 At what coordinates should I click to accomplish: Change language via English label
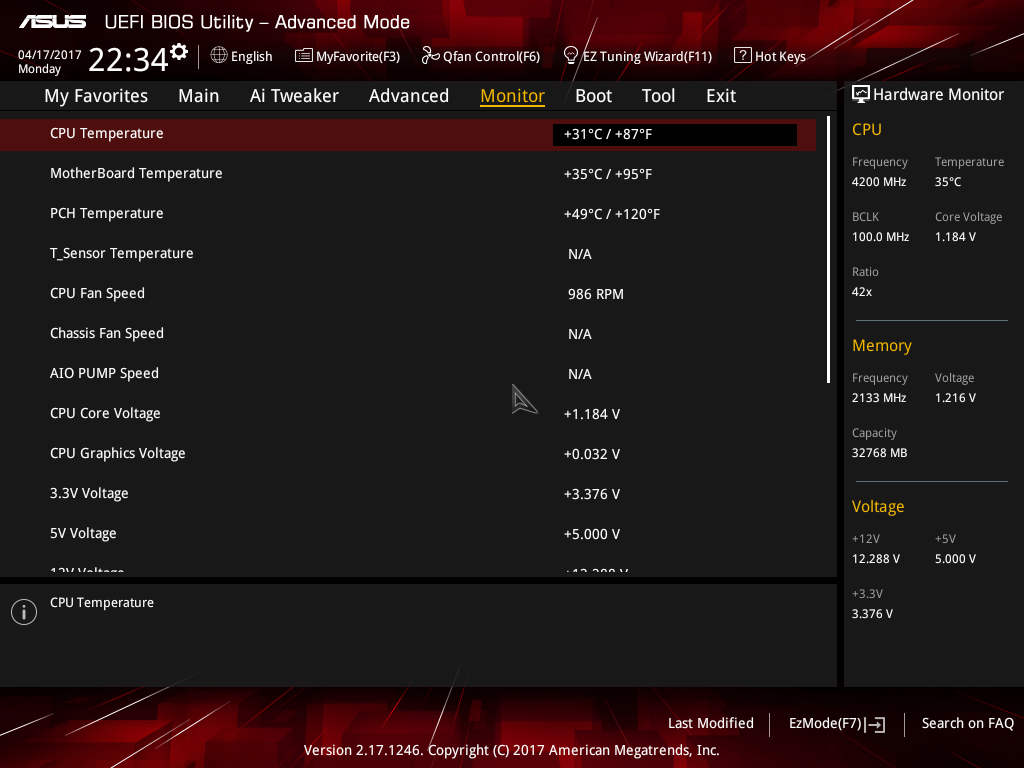(251, 56)
